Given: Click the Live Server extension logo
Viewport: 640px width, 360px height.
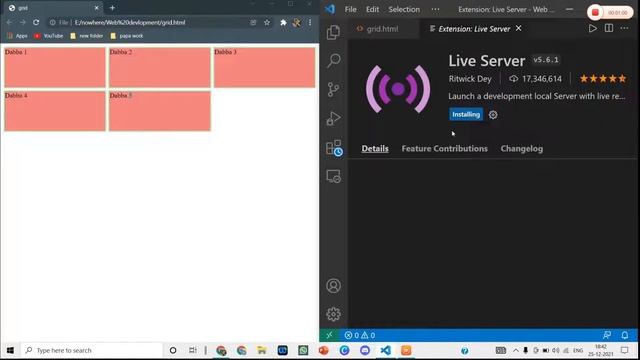Looking at the screenshot, I should pos(398,89).
